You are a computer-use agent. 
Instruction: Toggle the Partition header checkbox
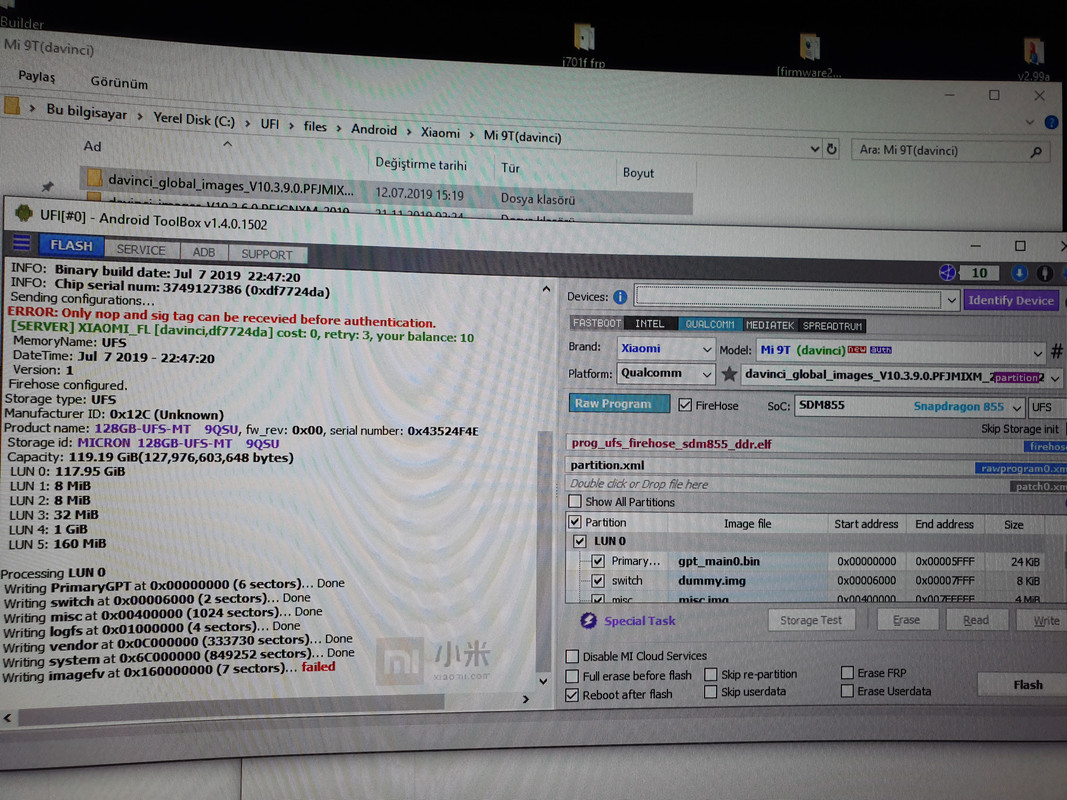pyautogui.click(x=574, y=522)
